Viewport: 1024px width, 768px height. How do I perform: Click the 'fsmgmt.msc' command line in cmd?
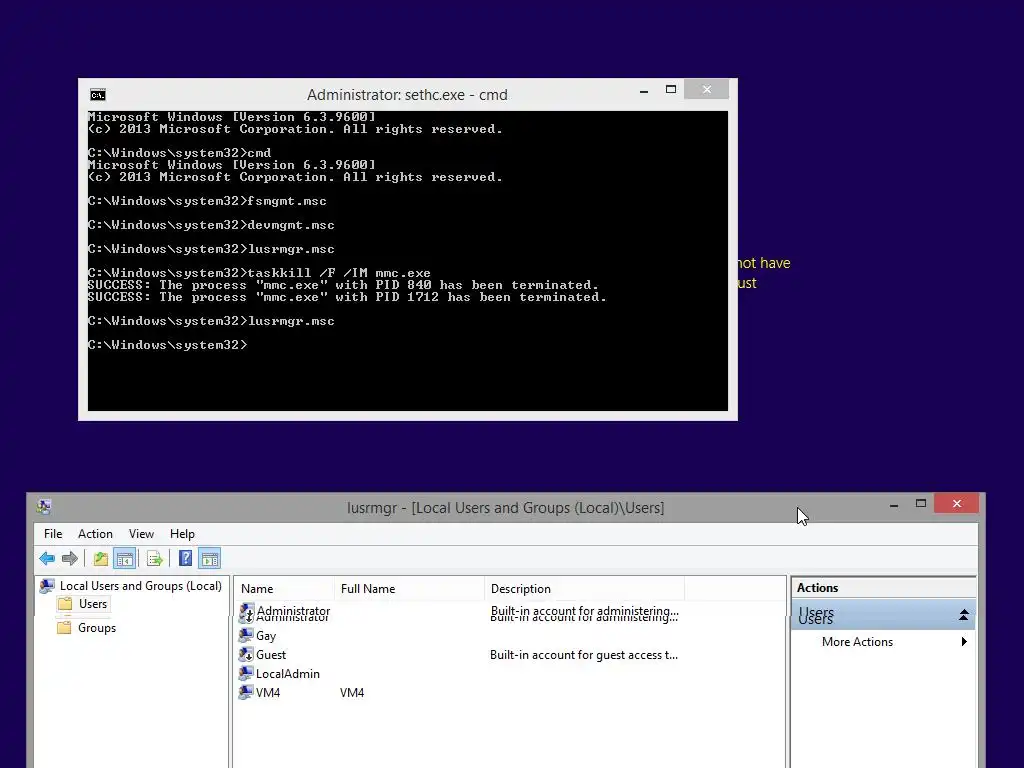coord(207,201)
